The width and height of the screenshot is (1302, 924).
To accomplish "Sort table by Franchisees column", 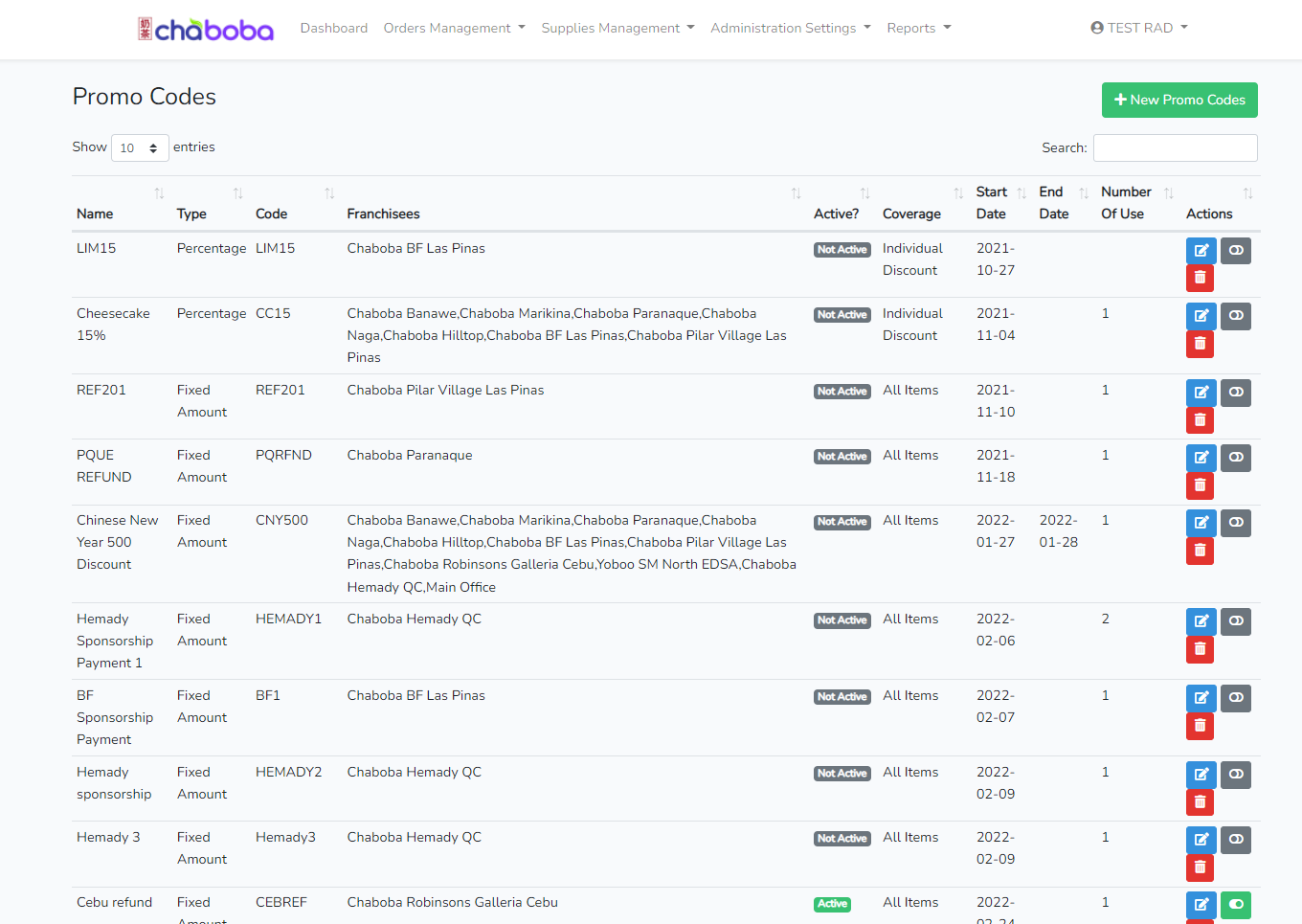I will (574, 203).
